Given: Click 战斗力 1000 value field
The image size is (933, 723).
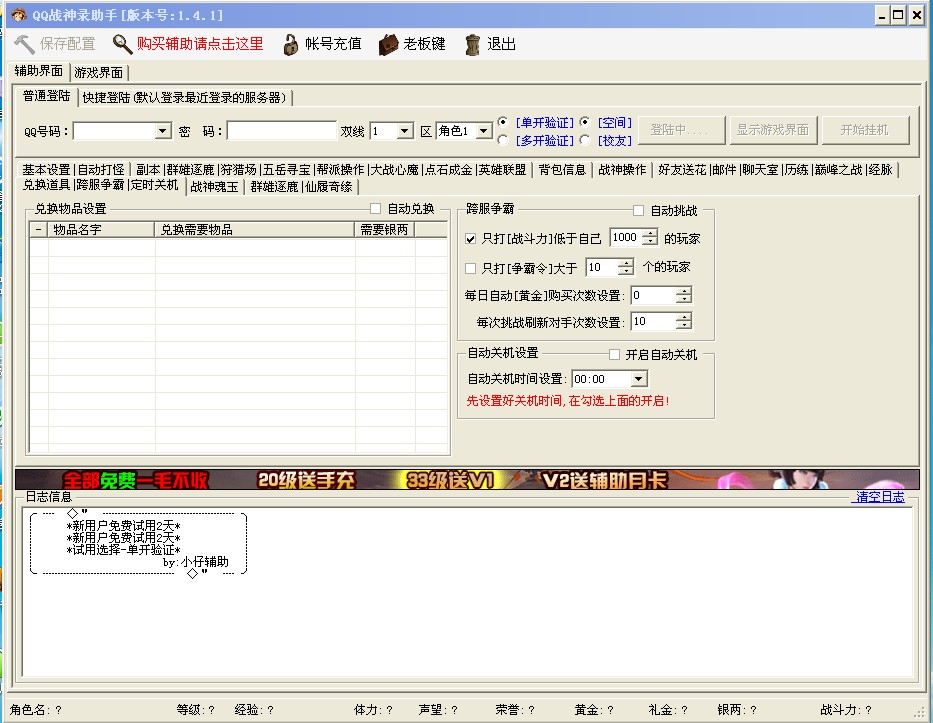Looking at the screenshot, I should coord(627,237).
